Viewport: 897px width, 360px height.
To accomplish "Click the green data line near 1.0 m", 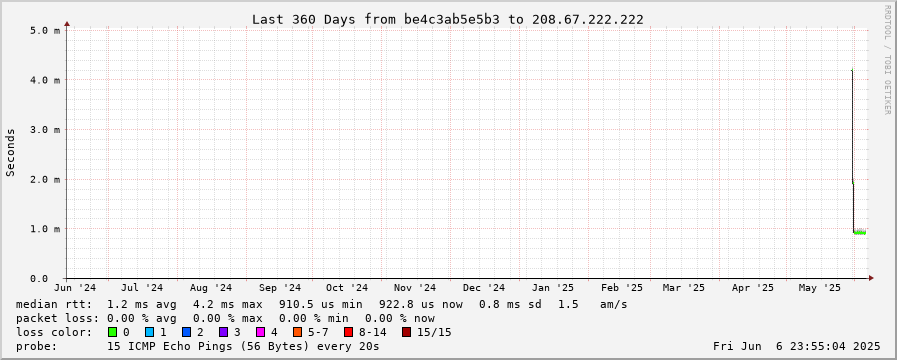I will pos(860,232).
